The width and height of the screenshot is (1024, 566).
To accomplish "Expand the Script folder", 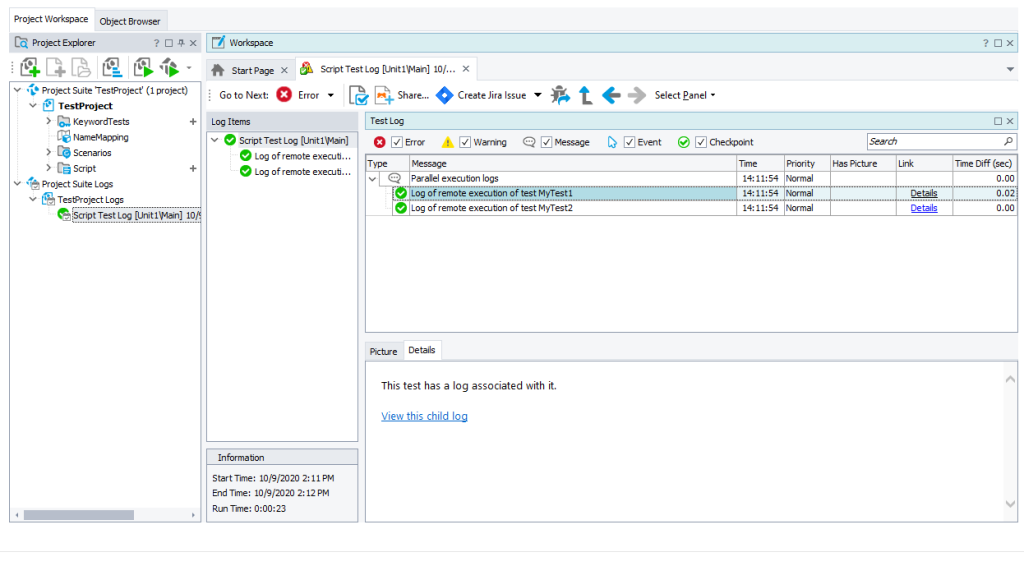I will click(48, 168).
